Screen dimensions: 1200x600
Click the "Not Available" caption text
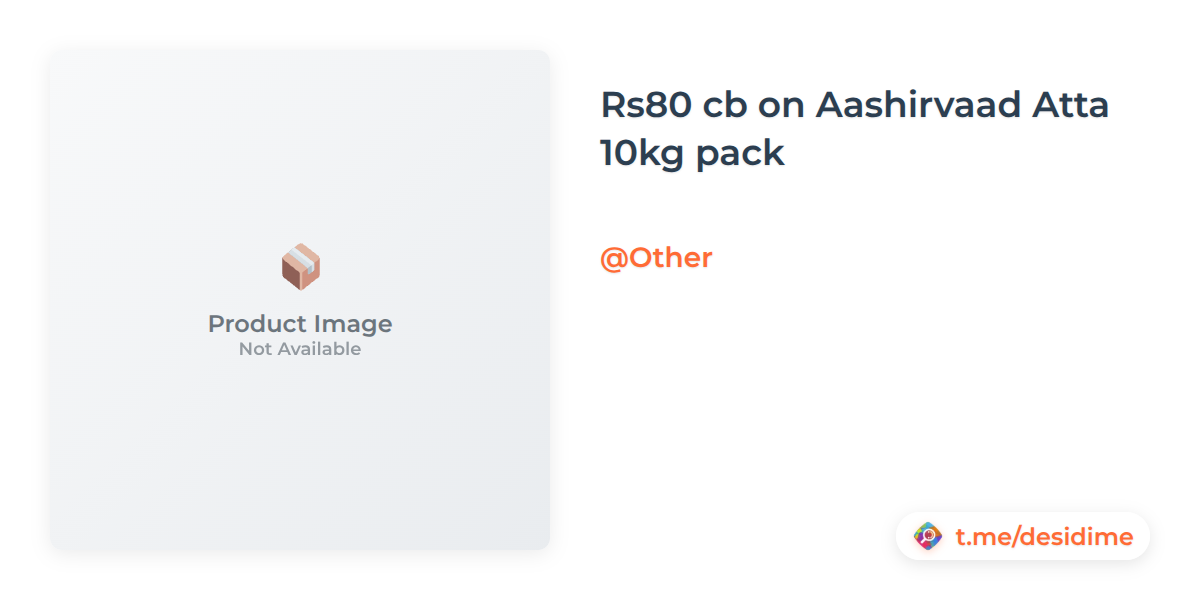[300, 349]
